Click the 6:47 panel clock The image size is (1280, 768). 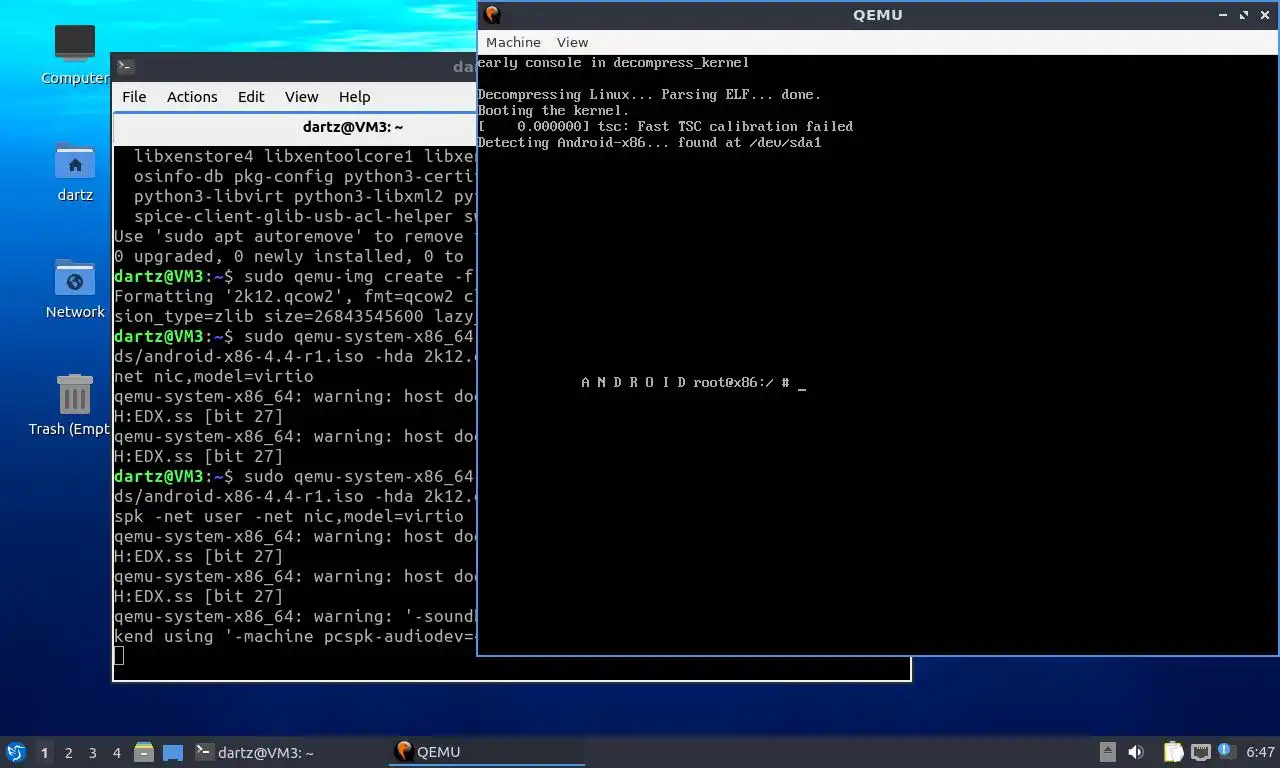click(1260, 752)
